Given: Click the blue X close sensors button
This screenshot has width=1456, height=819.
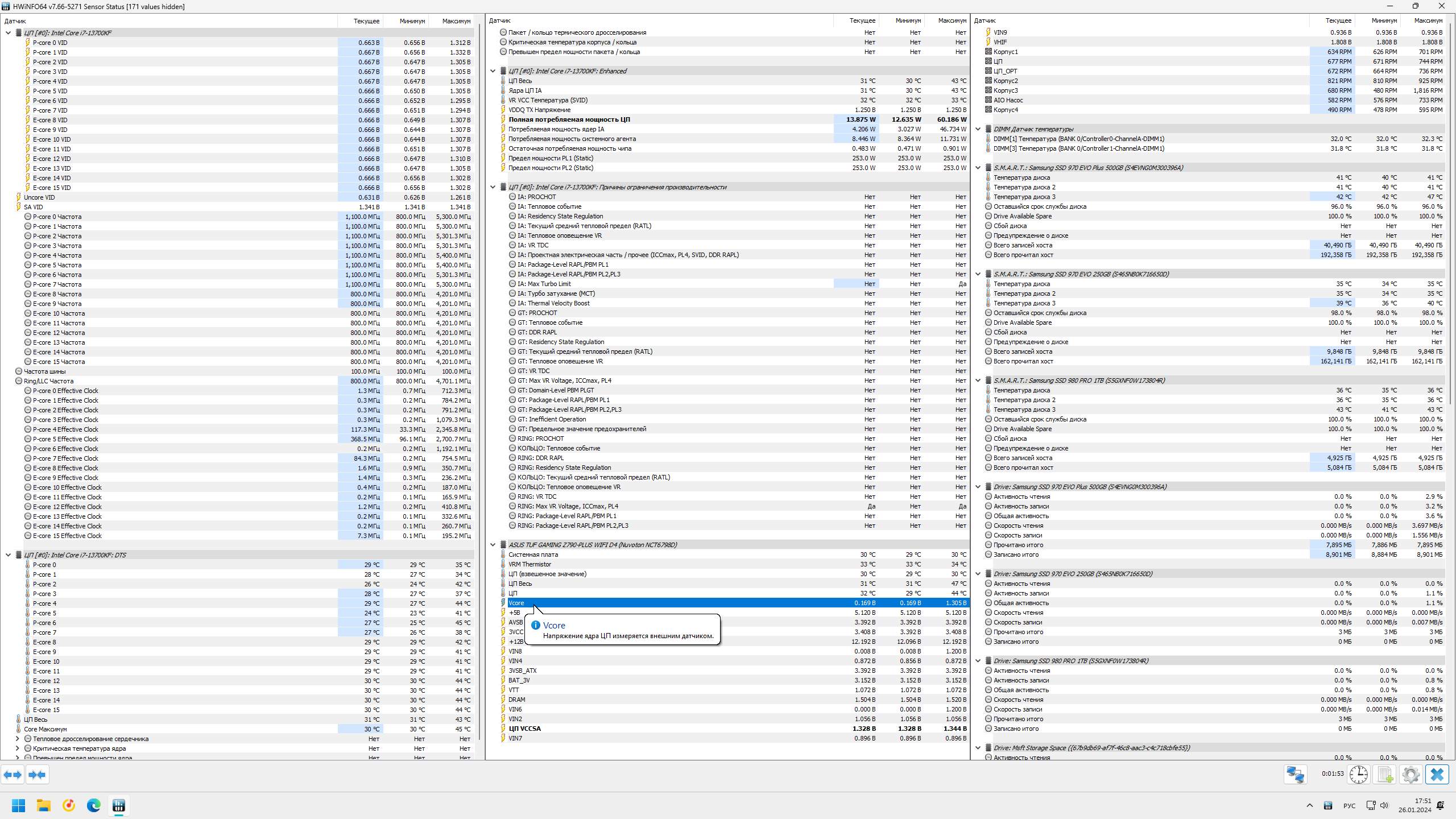Looking at the screenshot, I should pos(1437,775).
